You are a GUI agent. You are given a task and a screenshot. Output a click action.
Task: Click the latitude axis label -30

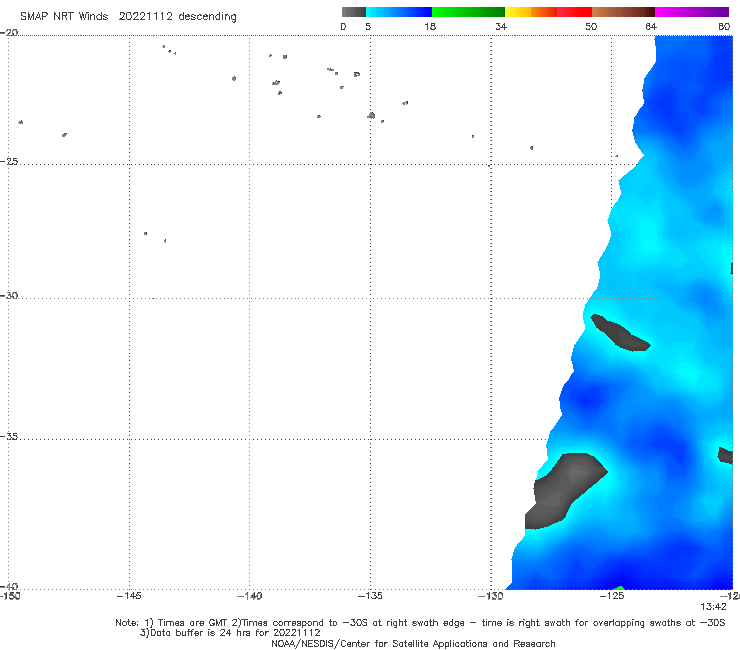tap(9, 295)
